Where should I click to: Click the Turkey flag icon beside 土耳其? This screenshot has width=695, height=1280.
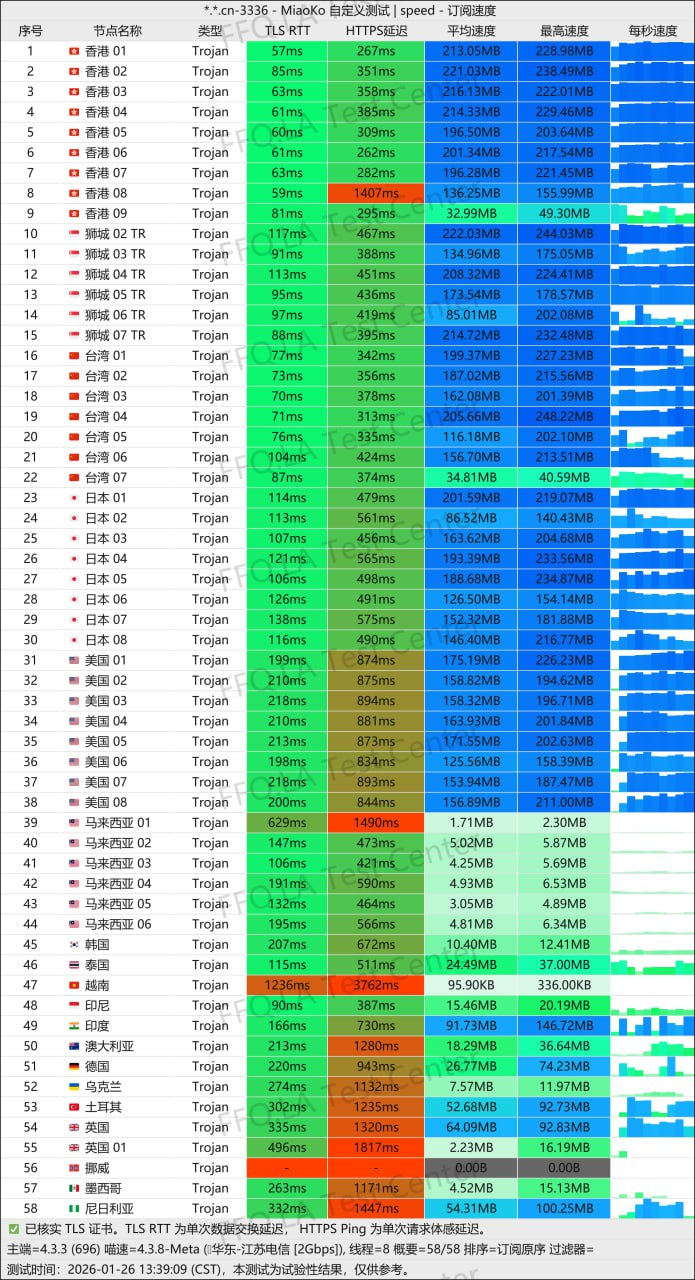[74, 1107]
